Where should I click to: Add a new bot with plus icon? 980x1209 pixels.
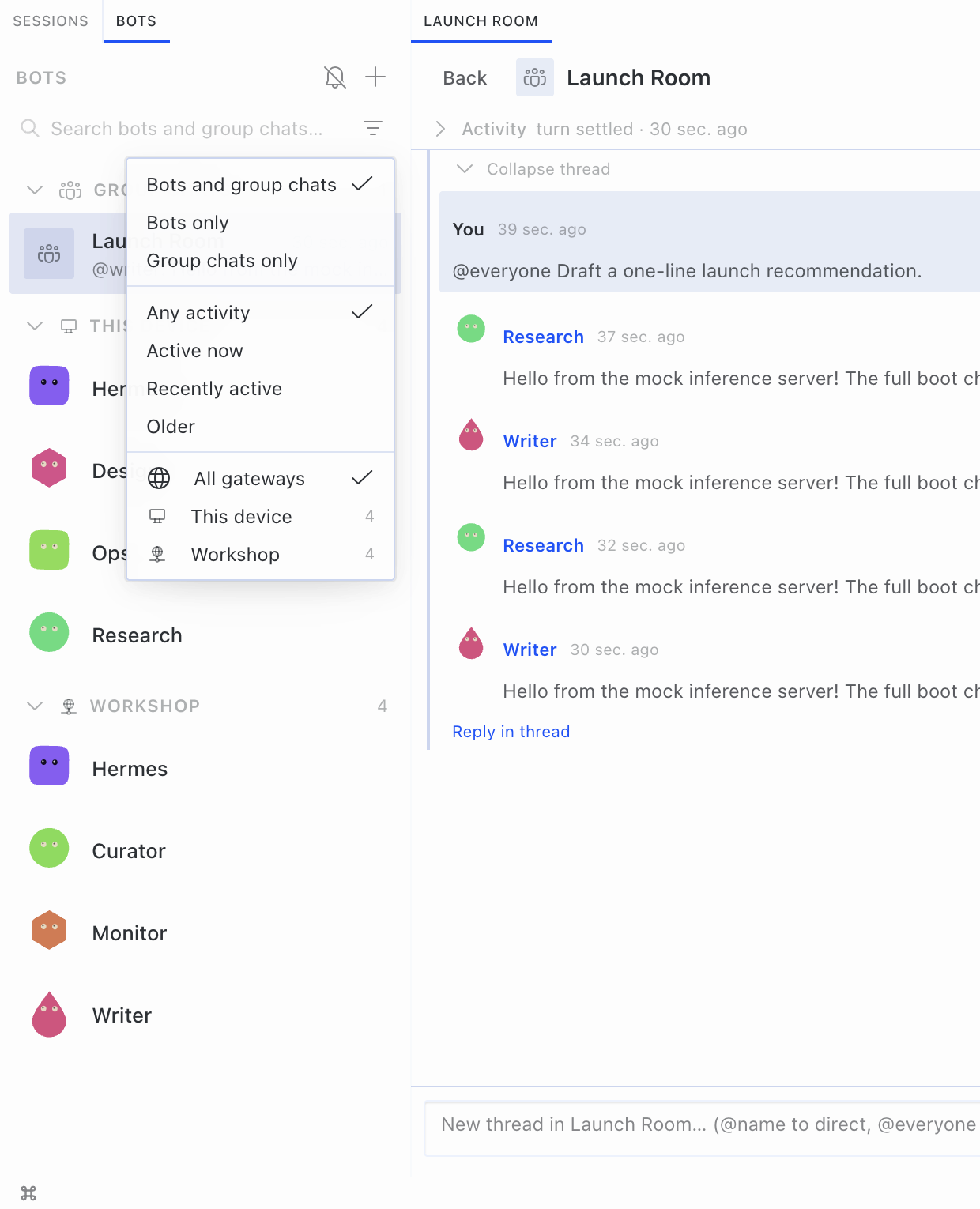point(375,77)
